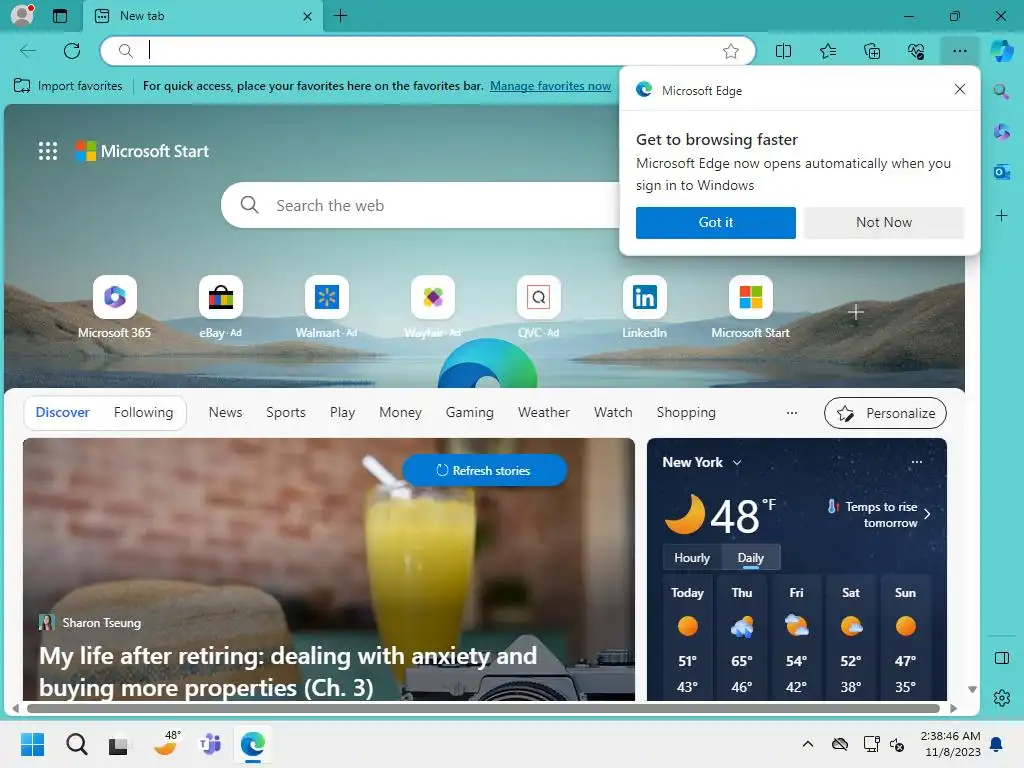Add this page to favorites star
The height and width of the screenshot is (768, 1024).
click(731, 51)
